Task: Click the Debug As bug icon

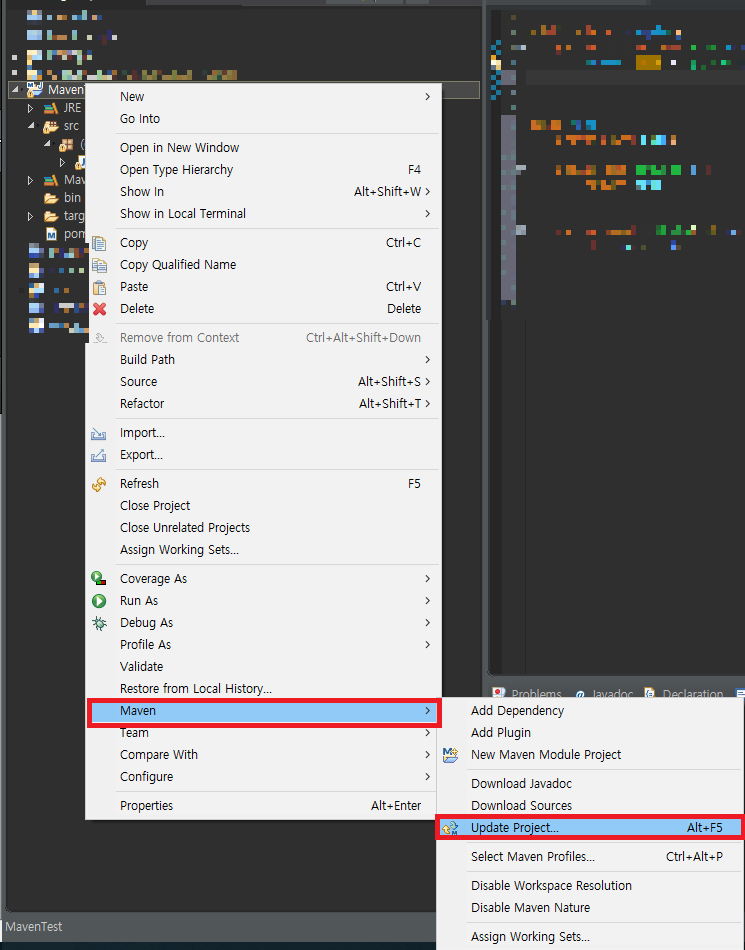Action: click(99, 623)
